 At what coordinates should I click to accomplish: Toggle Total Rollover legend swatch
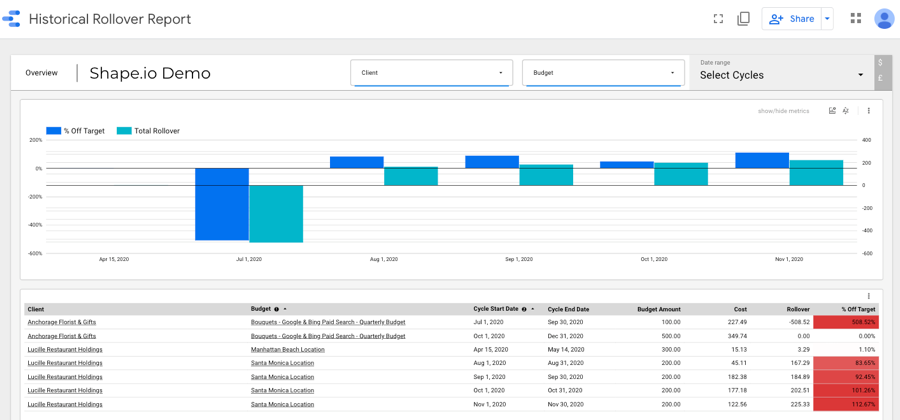(x=124, y=131)
